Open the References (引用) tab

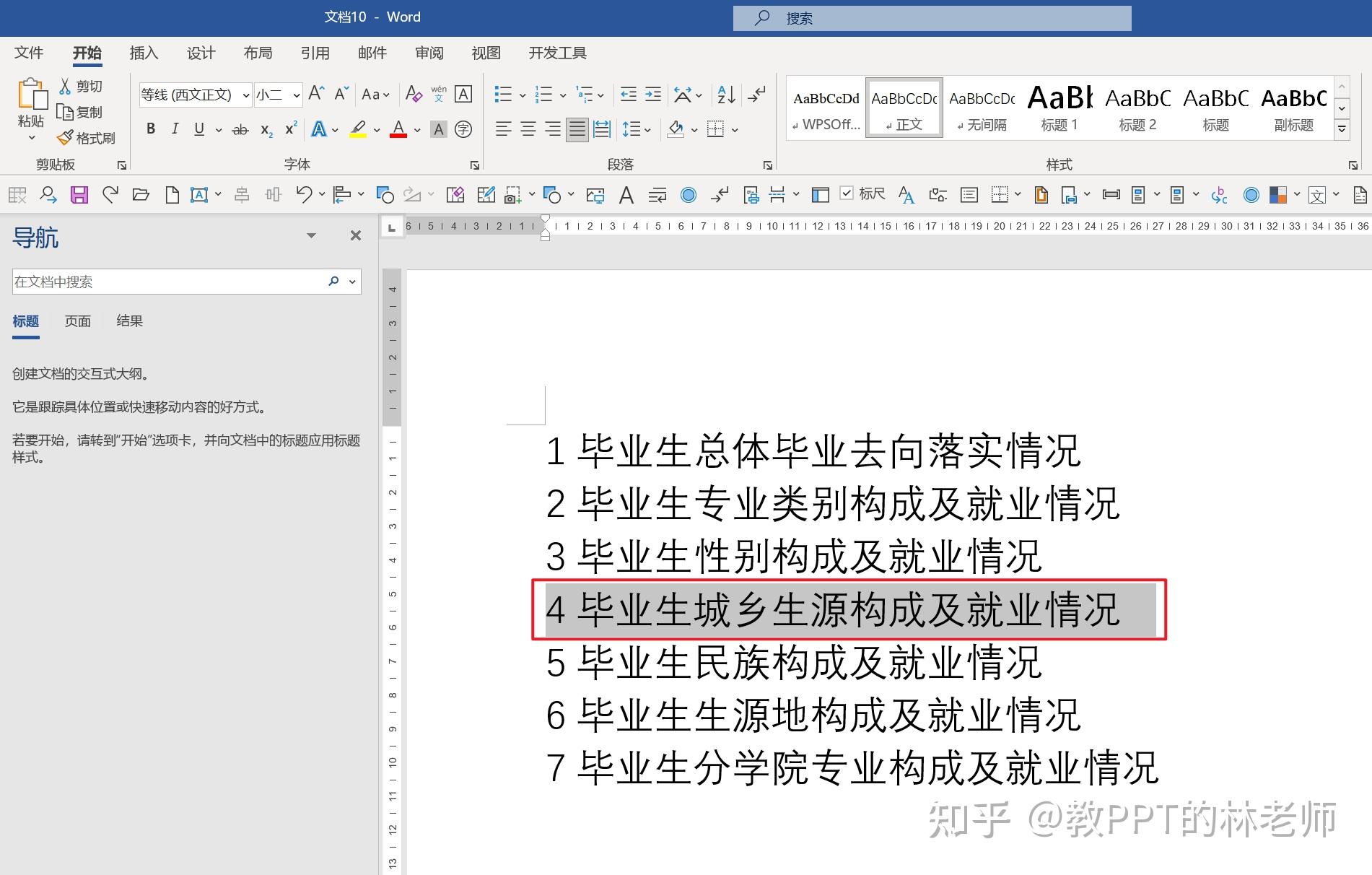[315, 53]
